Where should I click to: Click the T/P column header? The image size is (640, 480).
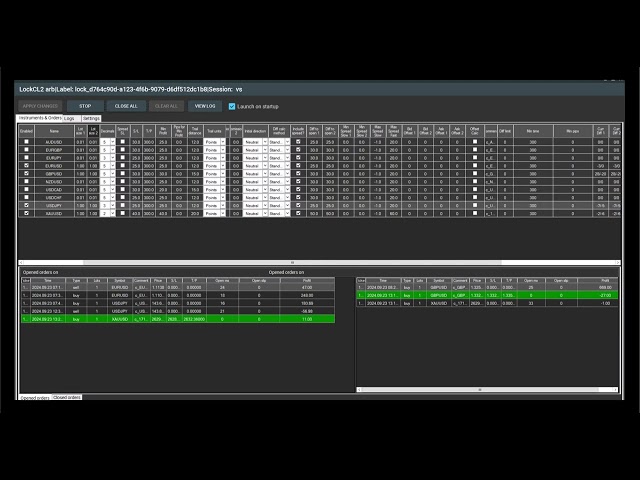click(x=149, y=131)
